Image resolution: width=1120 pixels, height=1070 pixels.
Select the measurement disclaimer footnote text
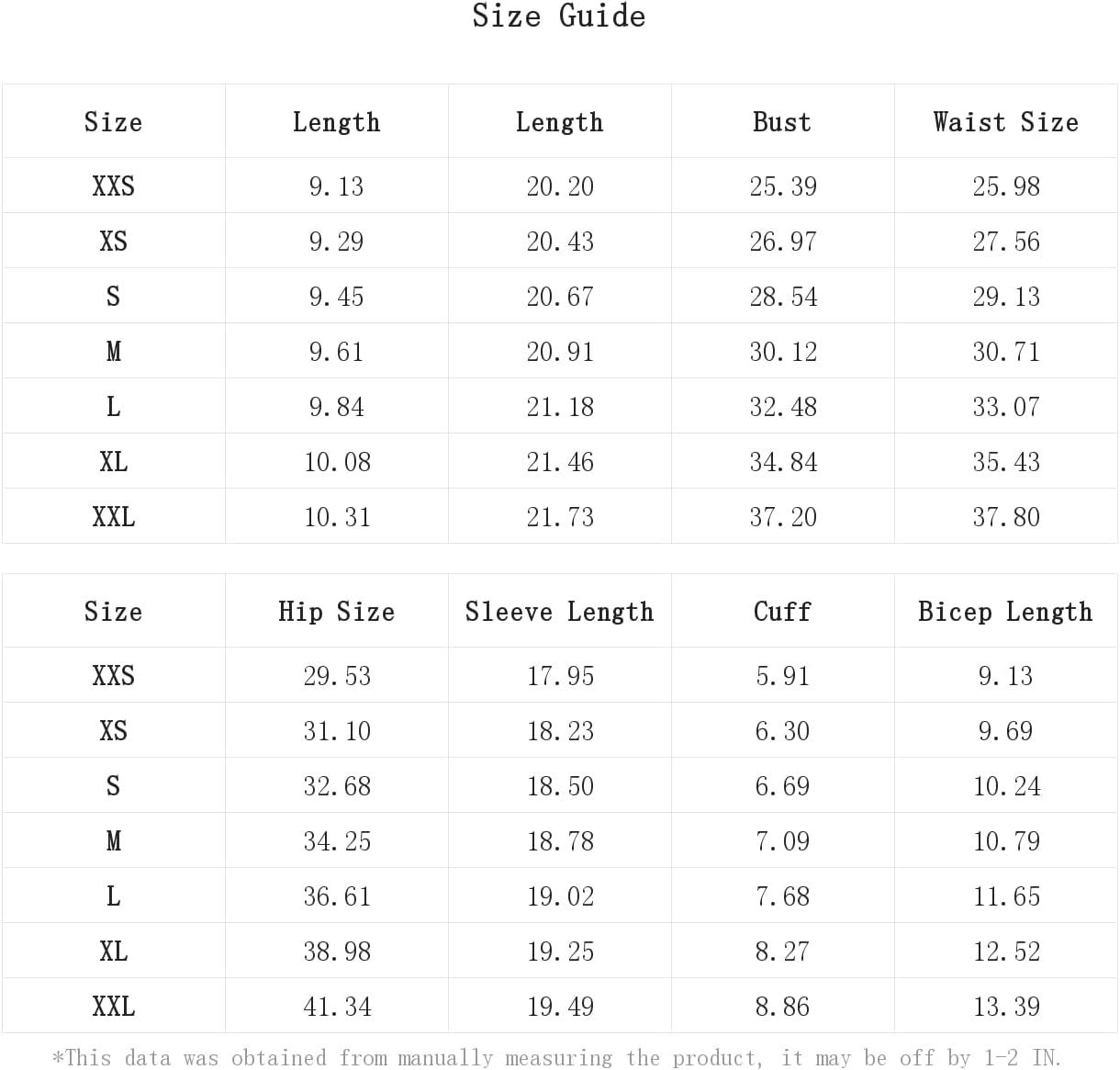click(x=557, y=1057)
